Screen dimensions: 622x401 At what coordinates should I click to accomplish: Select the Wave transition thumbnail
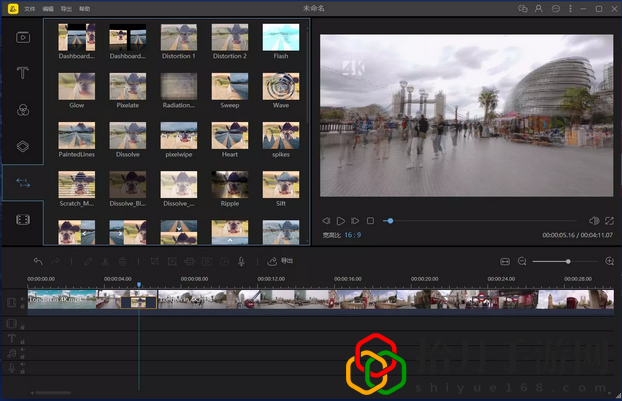click(x=281, y=86)
